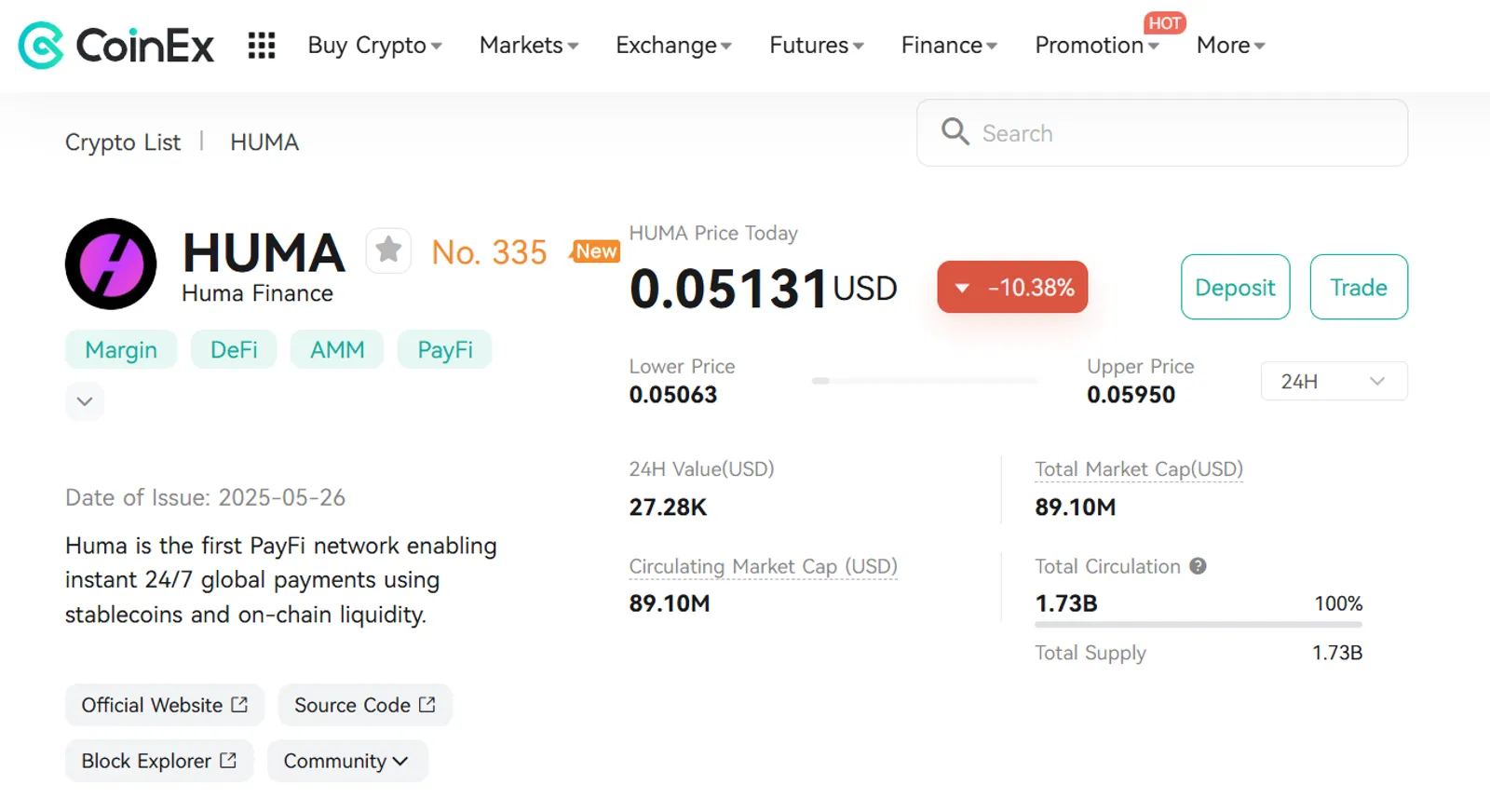Select the Margin tag
The image size is (1490, 812).
click(121, 349)
